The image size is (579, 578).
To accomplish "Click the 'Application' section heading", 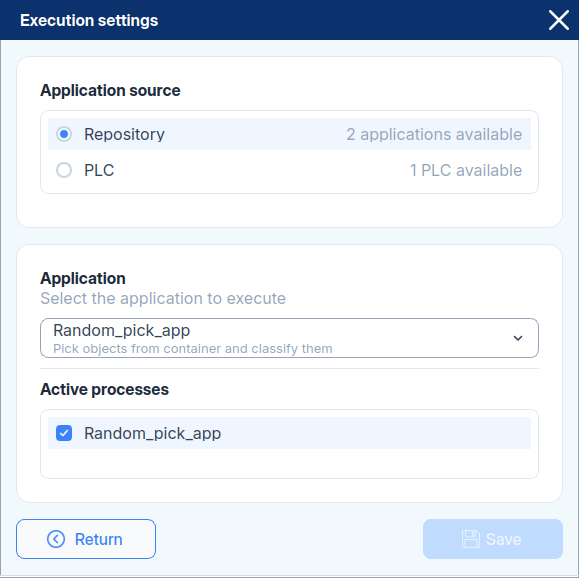I will click(x=83, y=278).
